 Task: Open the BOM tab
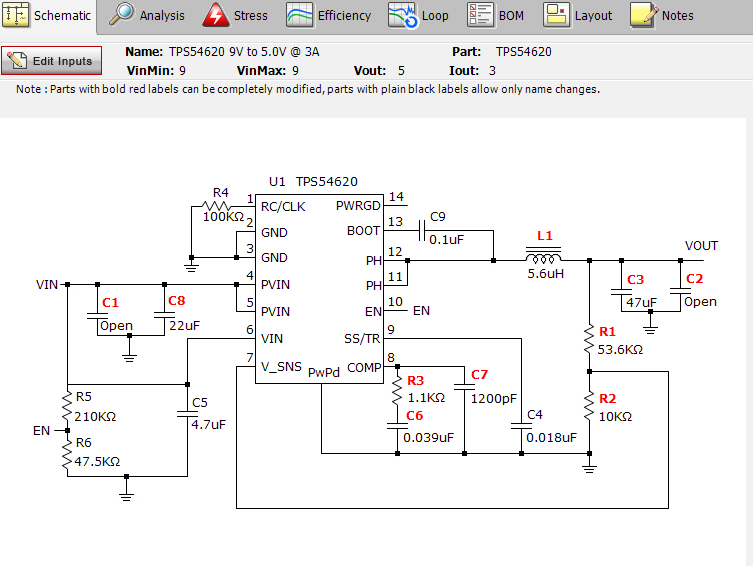(495, 16)
